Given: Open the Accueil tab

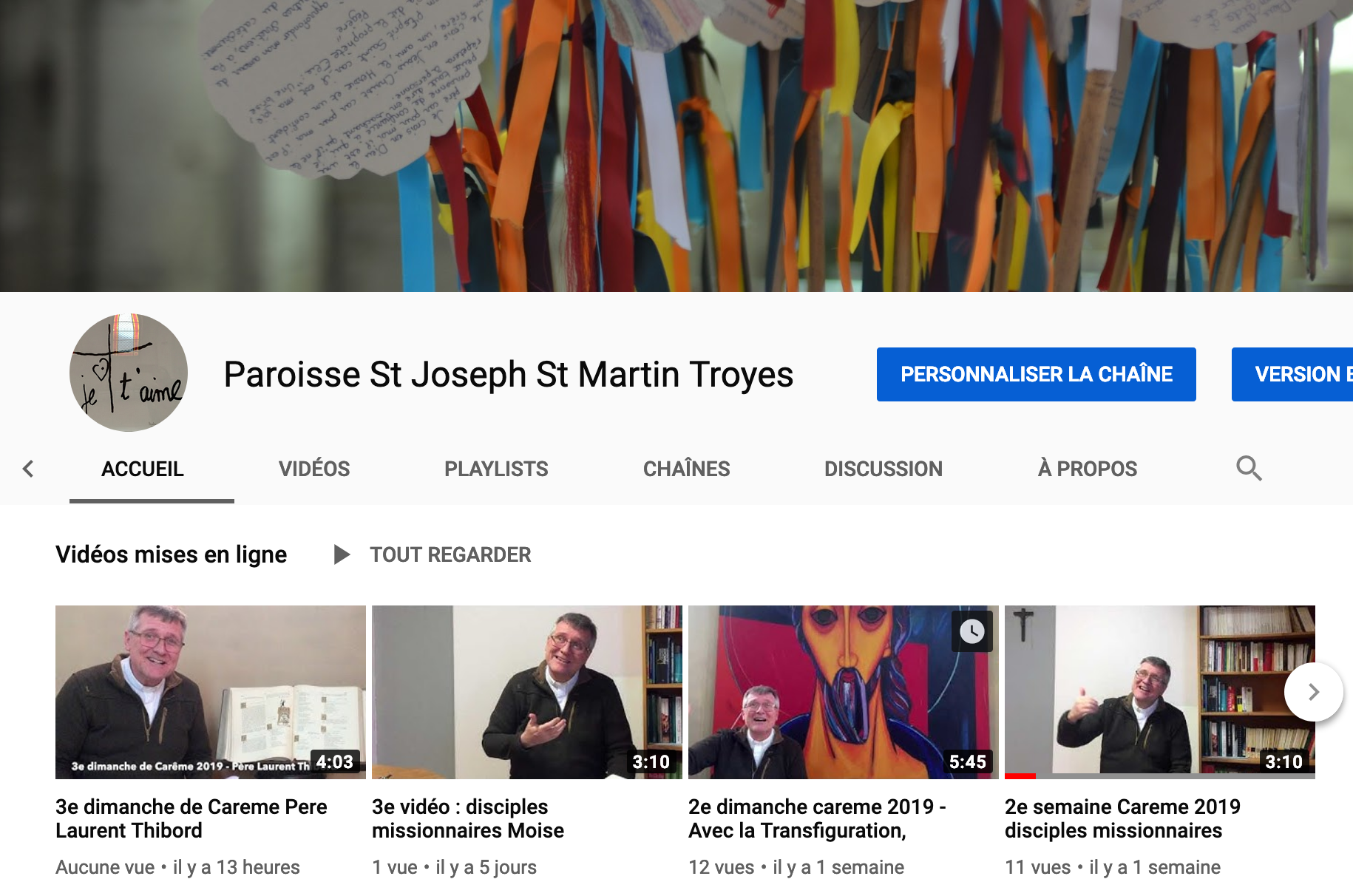Looking at the screenshot, I should (x=143, y=469).
